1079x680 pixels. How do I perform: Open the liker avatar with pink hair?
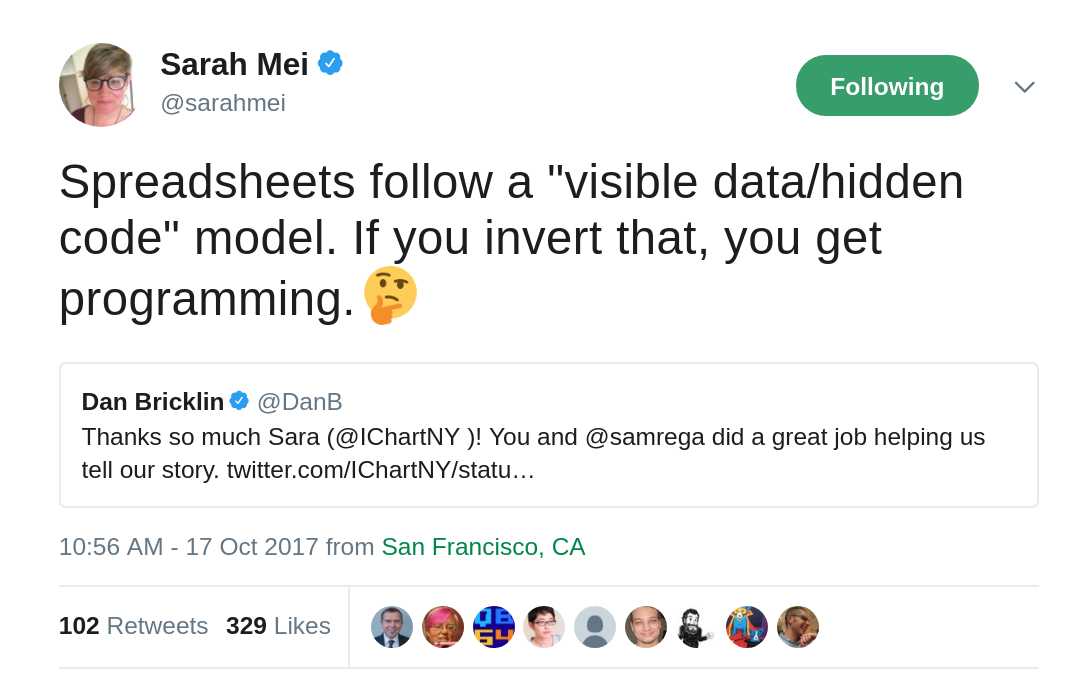[443, 627]
